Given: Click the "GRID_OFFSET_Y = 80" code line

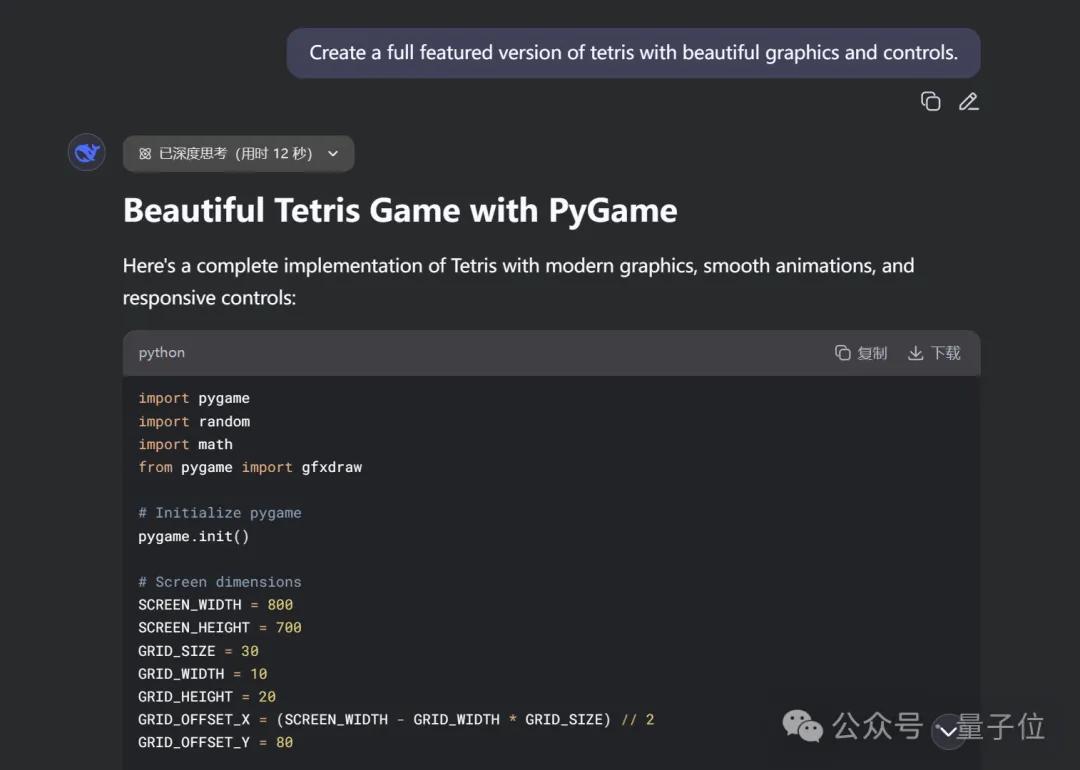Looking at the screenshot, I should coord(215,742).
